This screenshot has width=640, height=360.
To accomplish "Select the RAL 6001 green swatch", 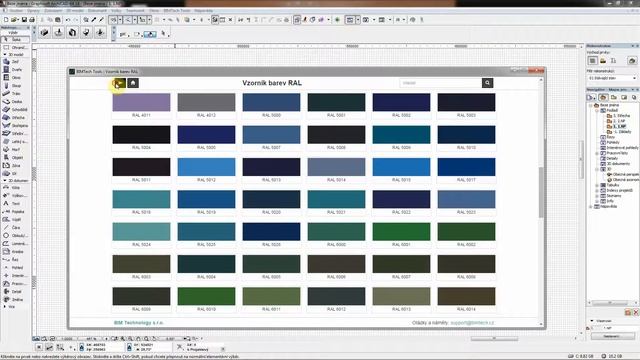I will tap(401, 231).
